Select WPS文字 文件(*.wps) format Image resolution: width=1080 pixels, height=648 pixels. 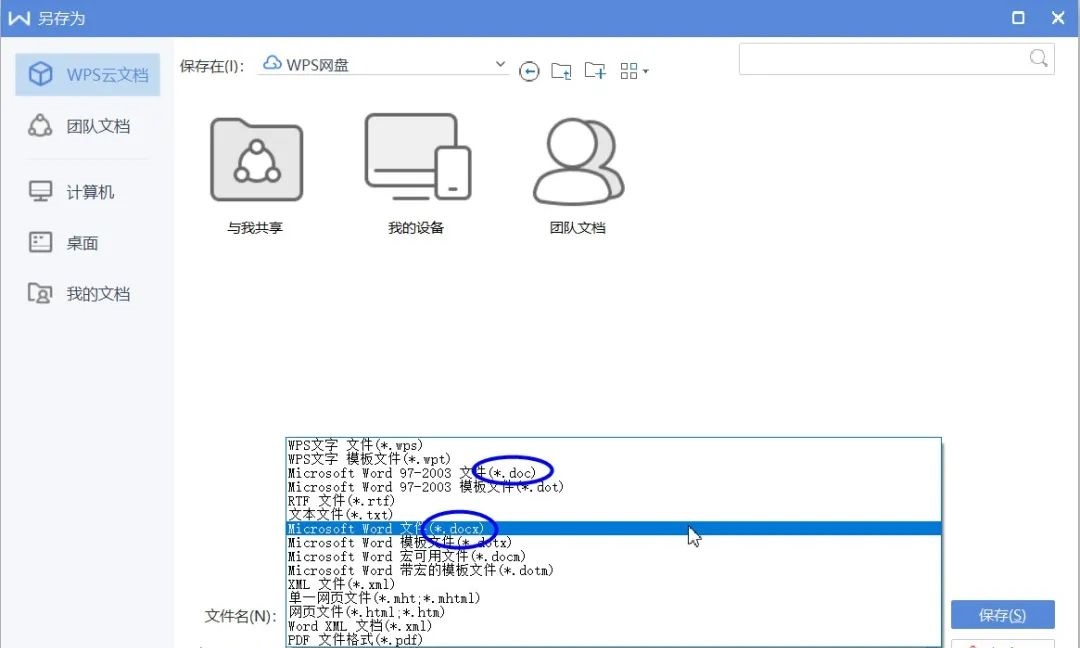tap(613, 446)
